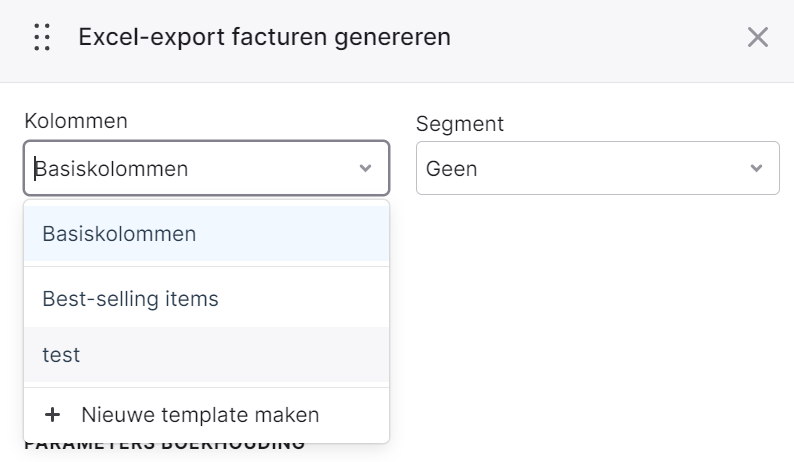Close the Excel-export facturen dialog

pos(758,37)
